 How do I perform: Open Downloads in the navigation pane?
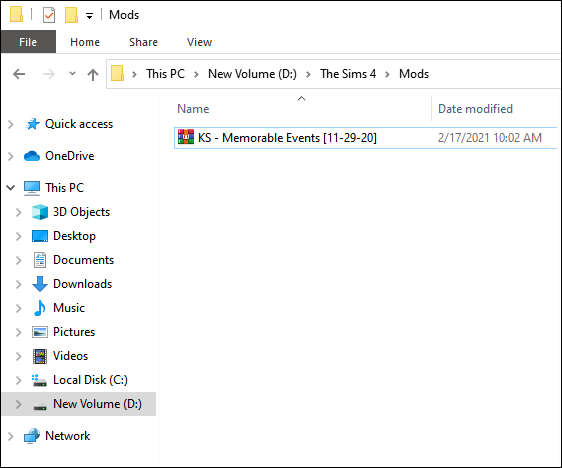point(82,284)
